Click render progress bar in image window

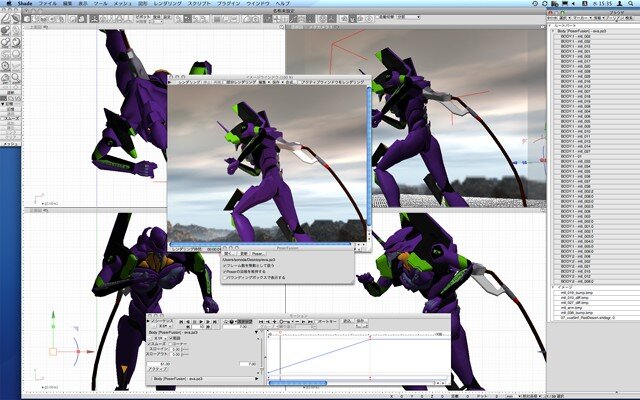point(260,244)
